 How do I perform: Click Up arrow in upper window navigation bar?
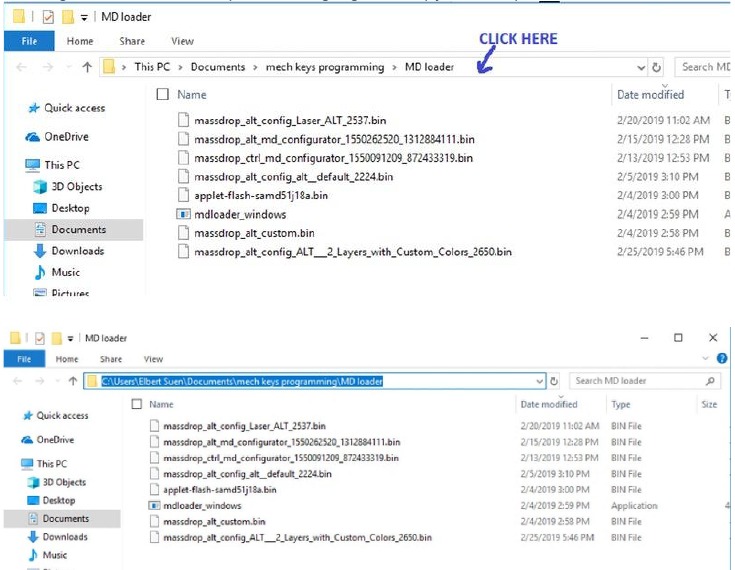(87, 67)
